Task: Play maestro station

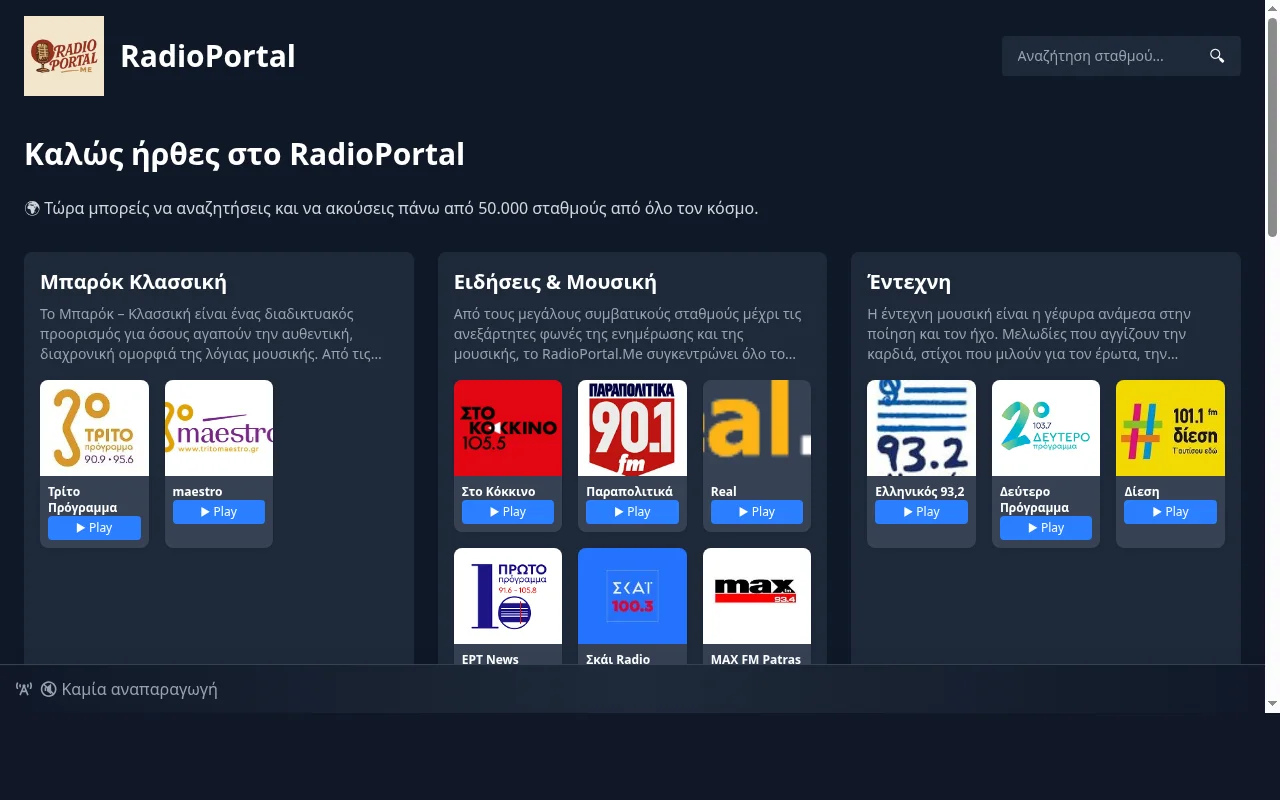Action: [x=219, y=512]
